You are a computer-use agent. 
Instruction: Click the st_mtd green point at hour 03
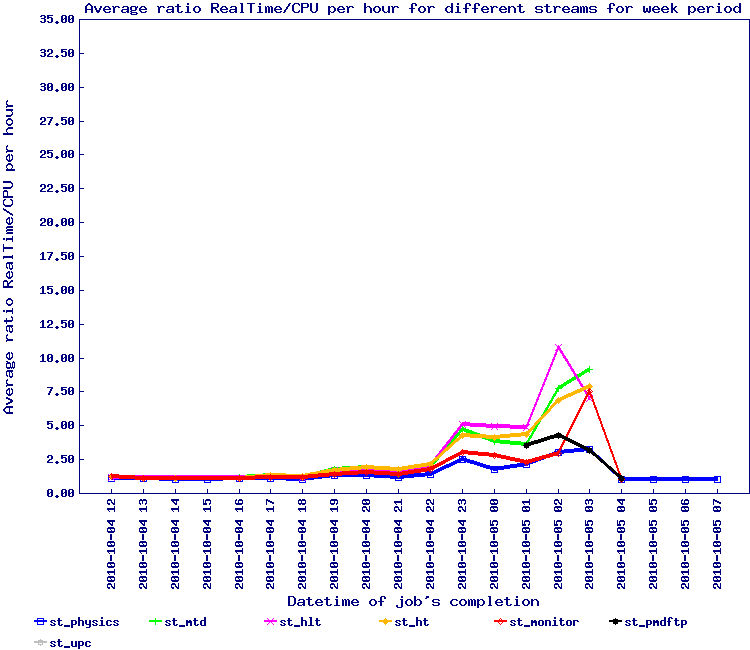(x=589, y=370)
